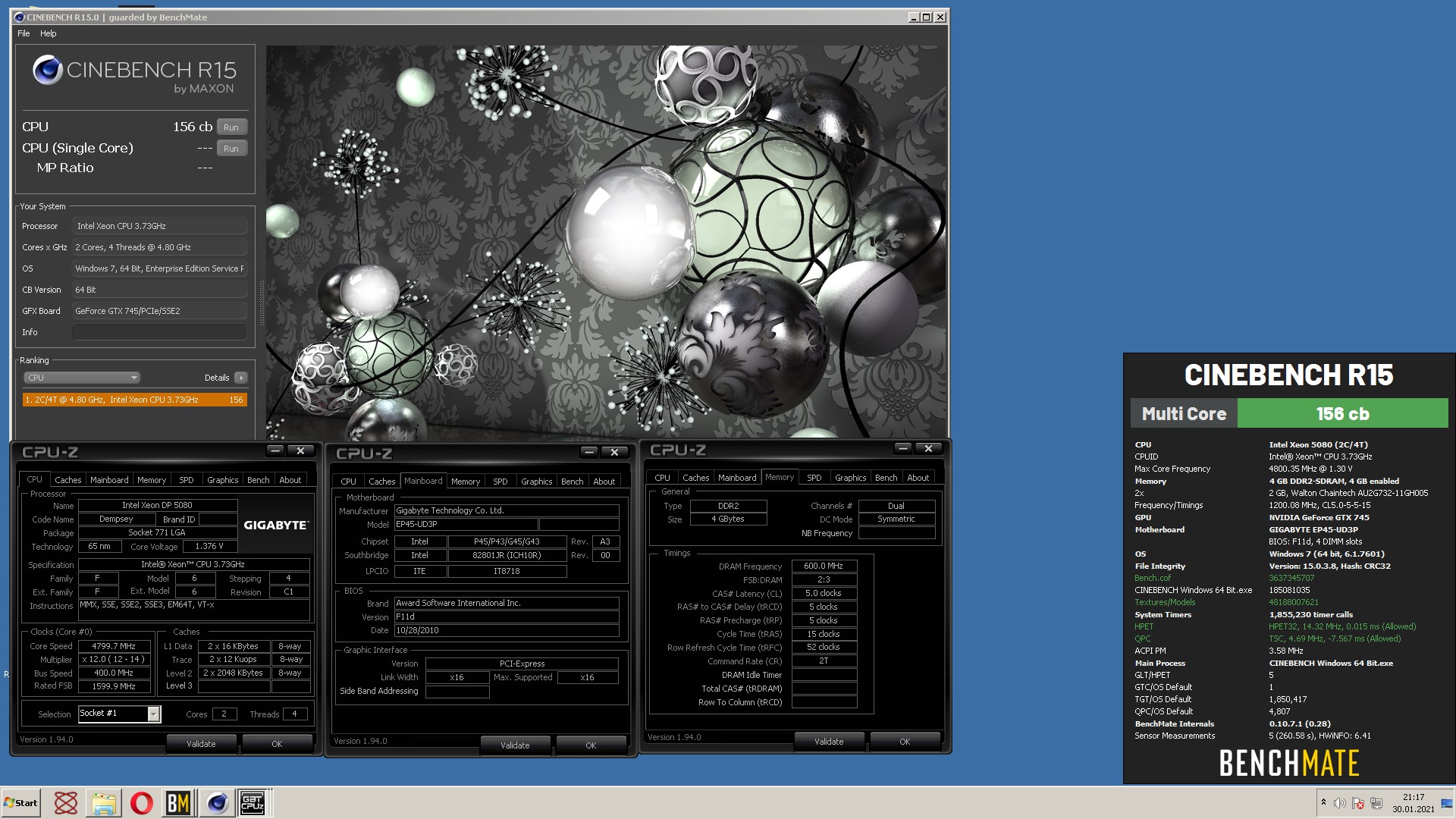Open Bench tab in middle CPU-Z window
The image size is (1456, 819).
point(573,482)
